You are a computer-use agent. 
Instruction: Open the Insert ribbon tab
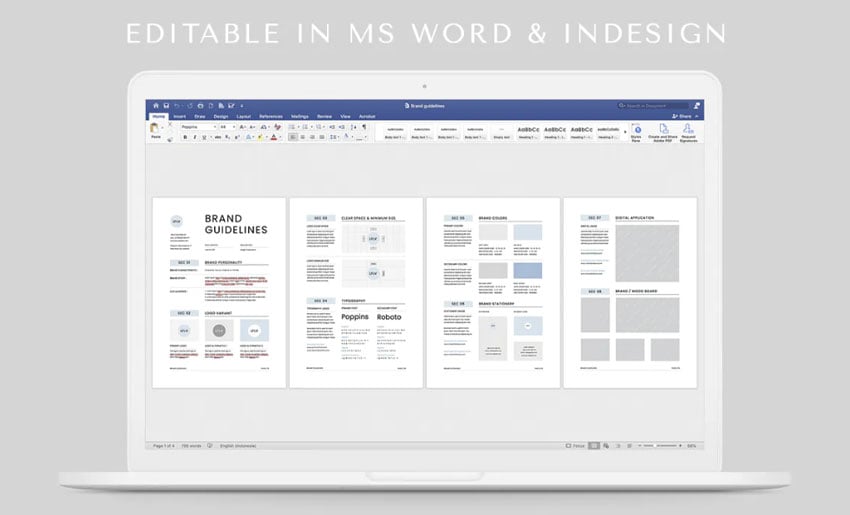(x=179, y=117)
